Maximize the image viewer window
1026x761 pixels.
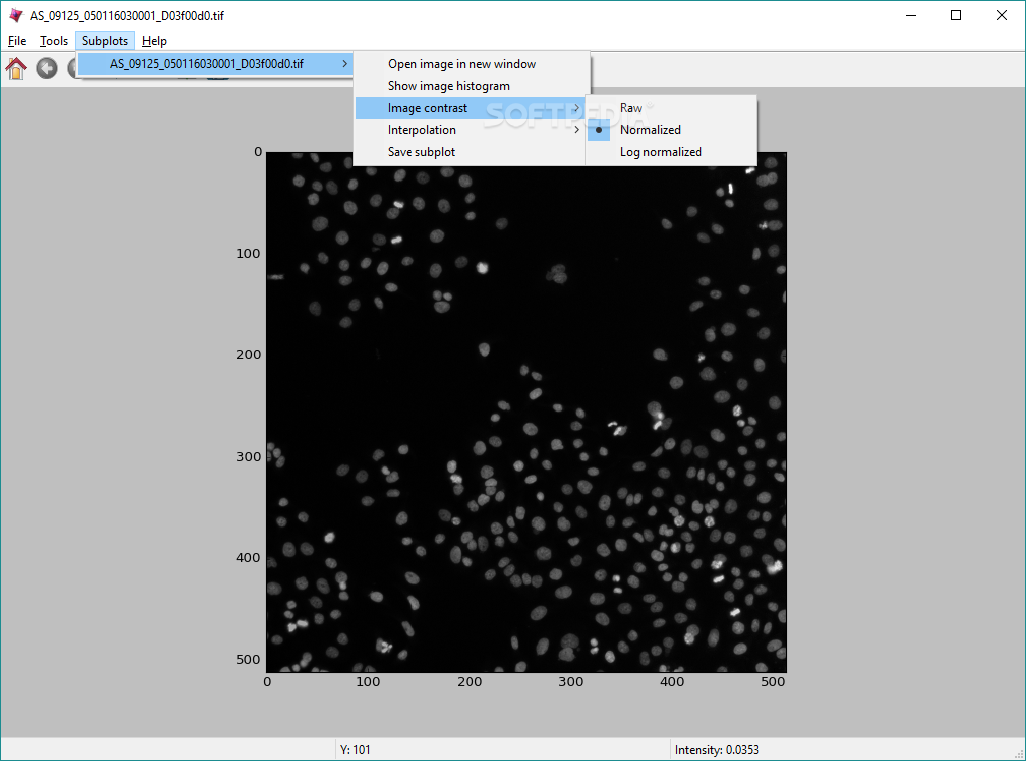point(956,15)
